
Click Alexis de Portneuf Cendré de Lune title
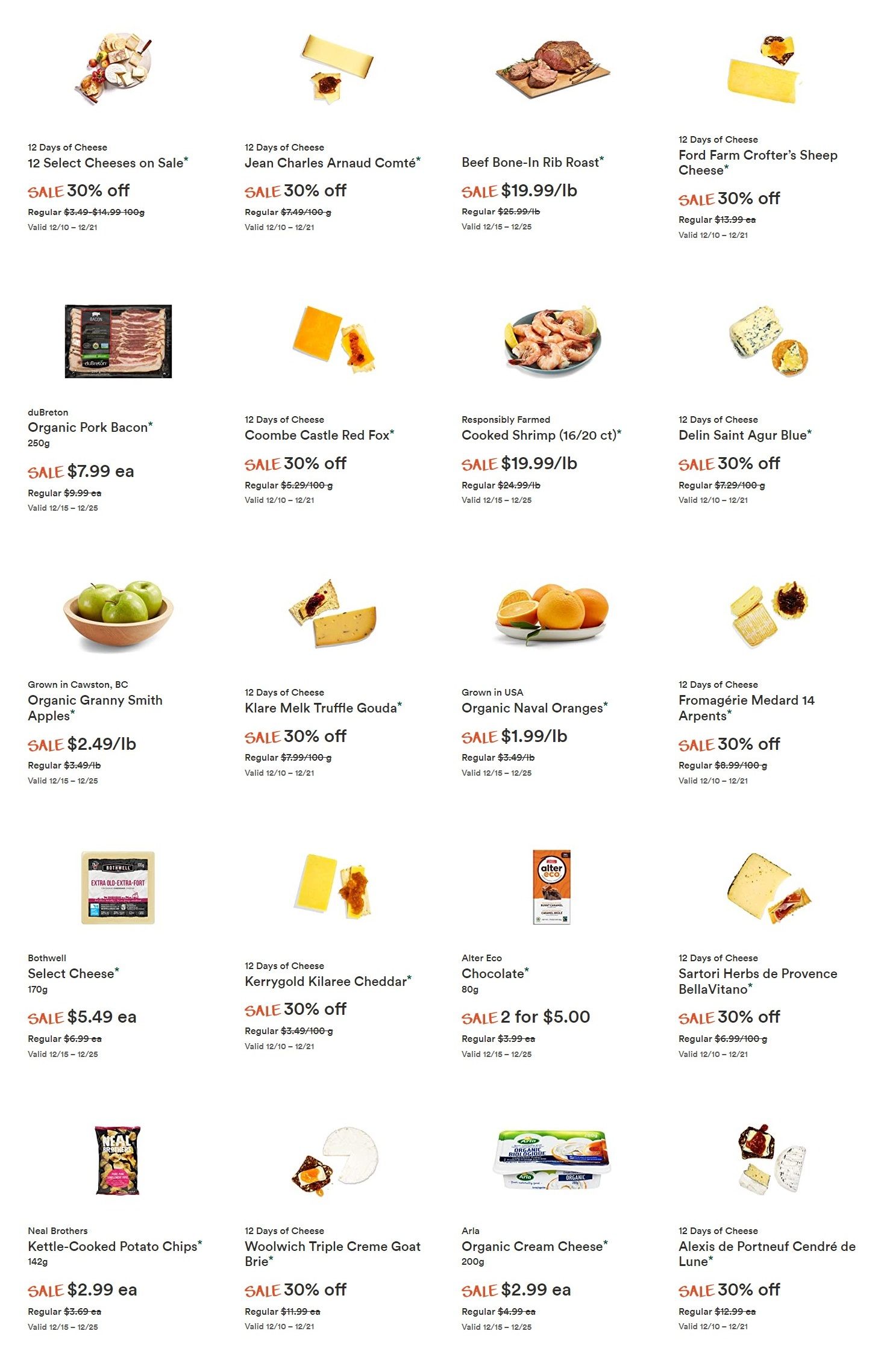pos(767,1253)
